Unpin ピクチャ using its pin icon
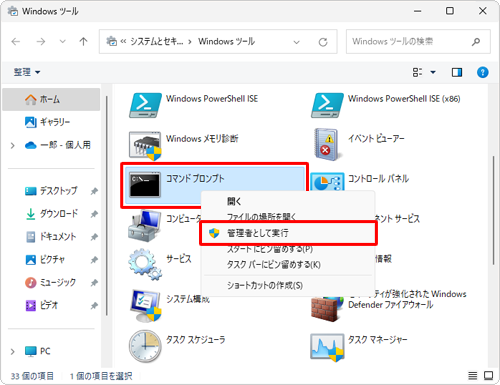Screen dimensions: 500x385 [x=94, y=260]
